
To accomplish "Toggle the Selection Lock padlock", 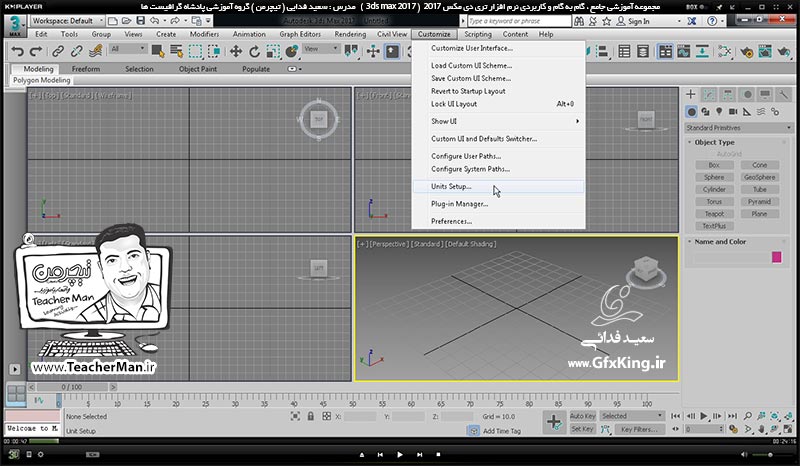I will point(311,416).
